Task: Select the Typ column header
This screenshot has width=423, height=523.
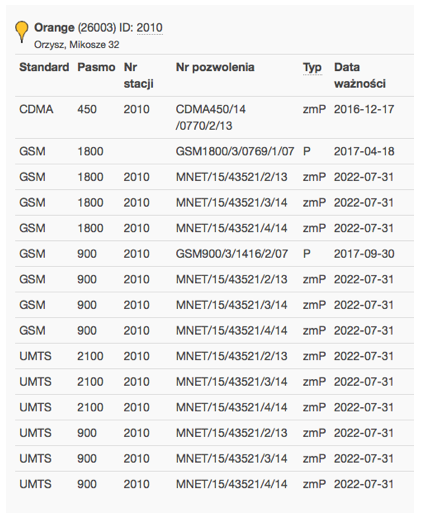Action: (312, 67)
